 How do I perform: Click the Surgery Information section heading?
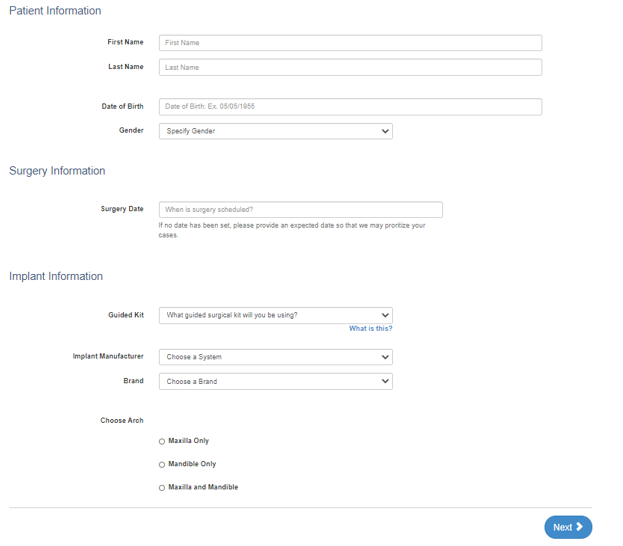coord(57,171)
